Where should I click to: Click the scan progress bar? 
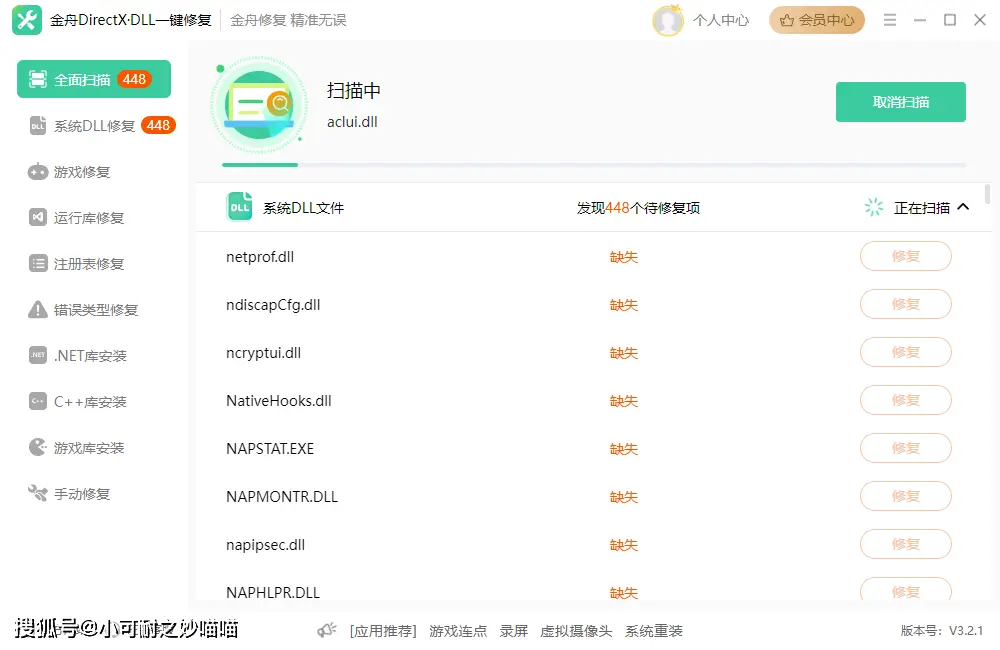click(x=593, y=164)
